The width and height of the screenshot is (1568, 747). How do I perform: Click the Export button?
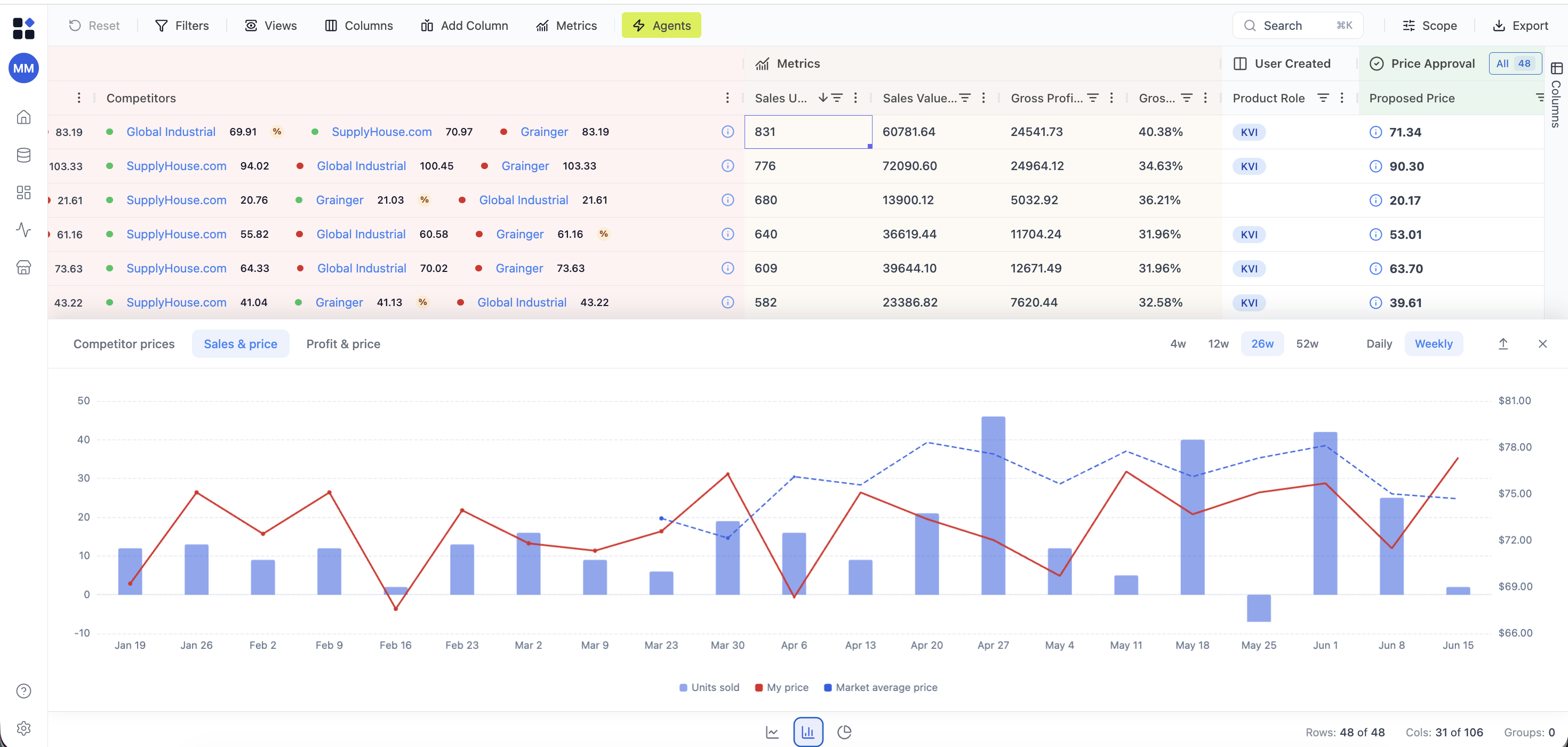[x=1520, y=26]
